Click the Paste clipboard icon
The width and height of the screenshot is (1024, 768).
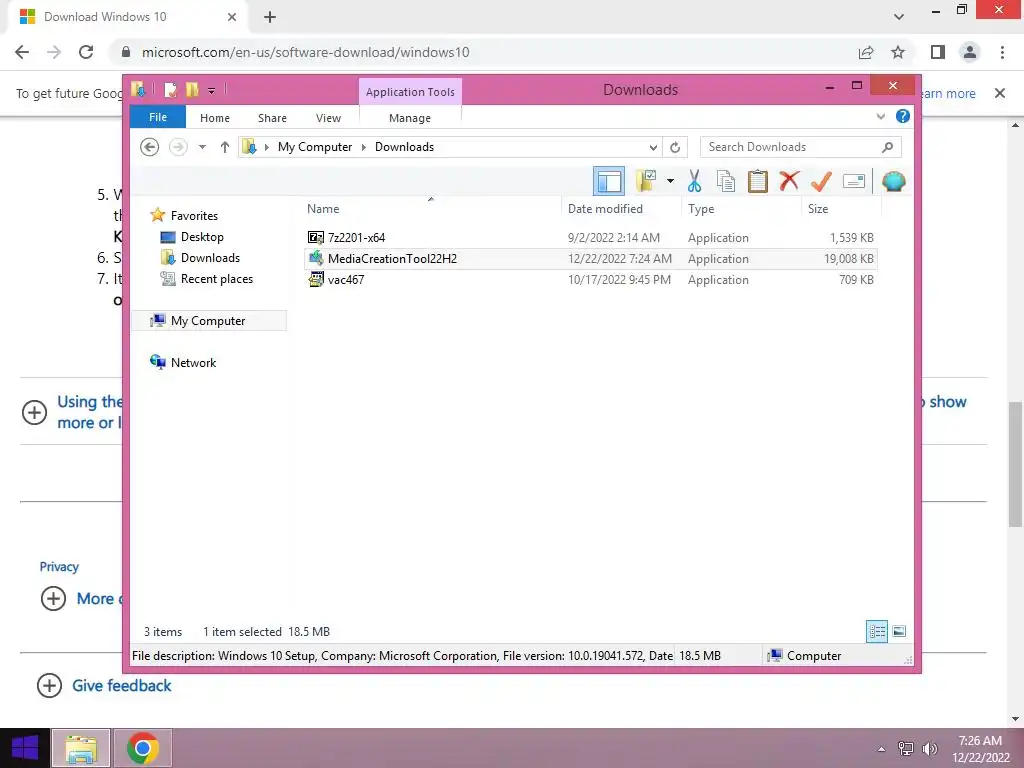pos(758,181)
